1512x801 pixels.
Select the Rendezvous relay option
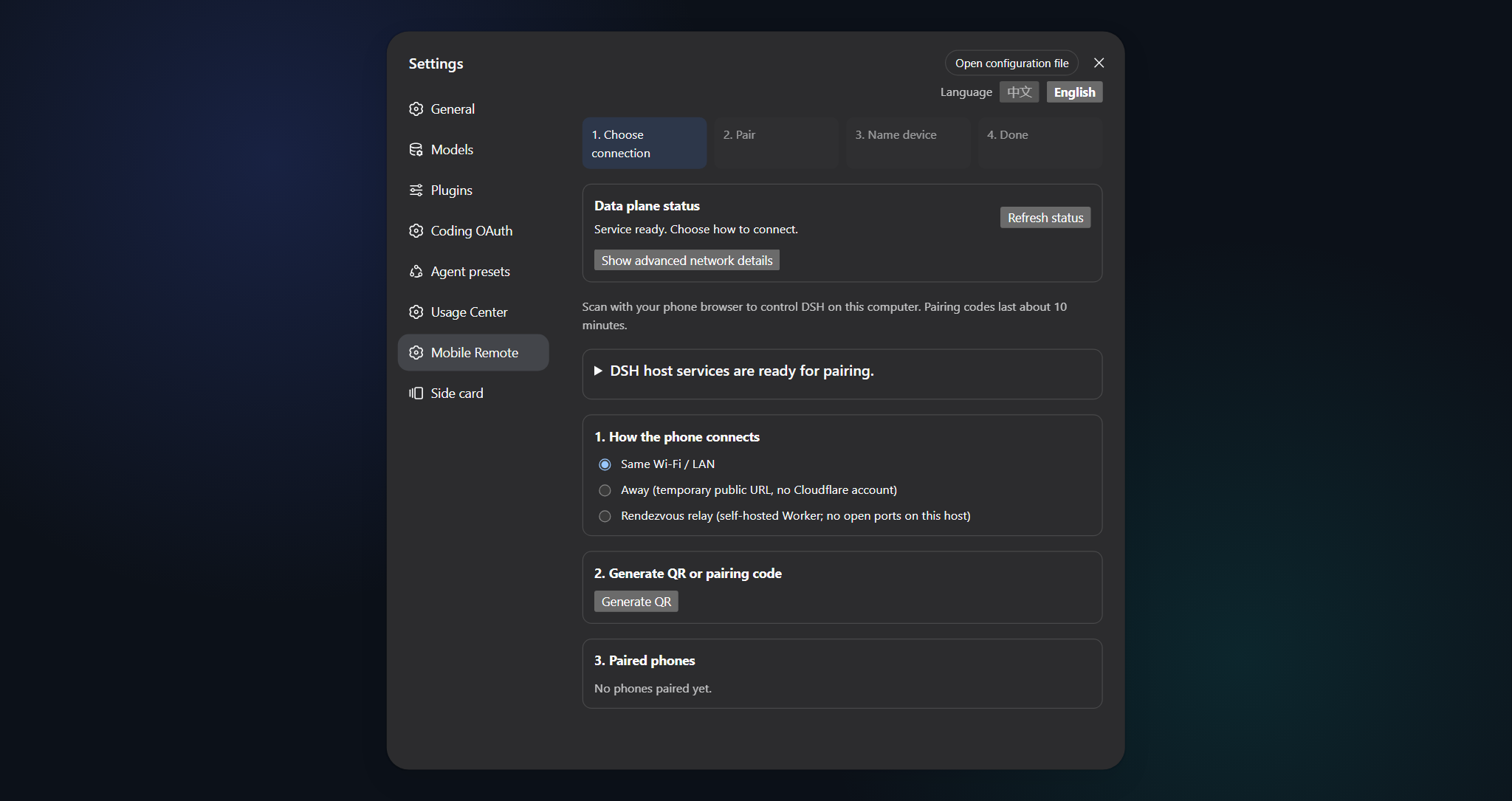pyautogui.click(x=605, y=516)
